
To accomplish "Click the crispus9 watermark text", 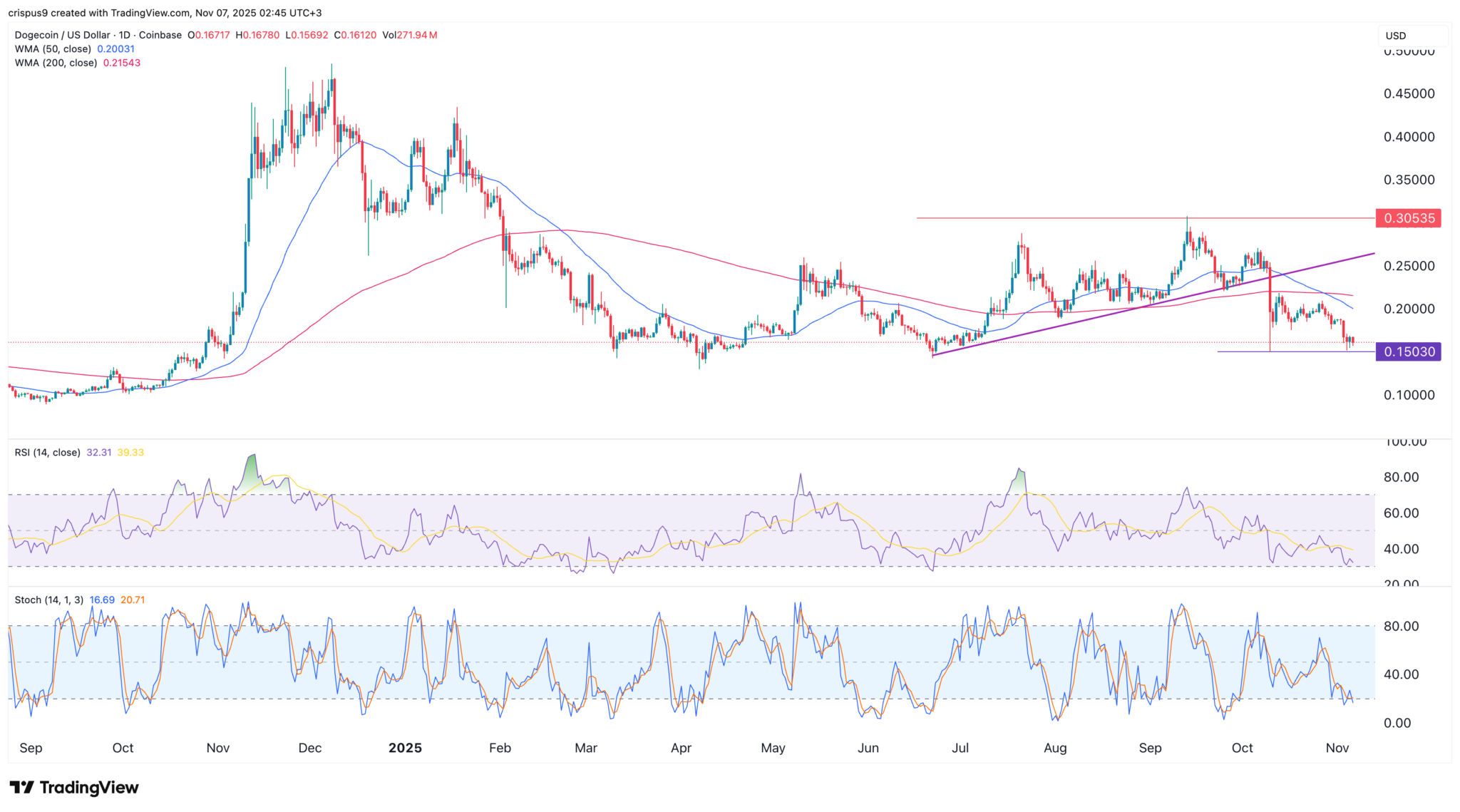I will click(29, 11).
